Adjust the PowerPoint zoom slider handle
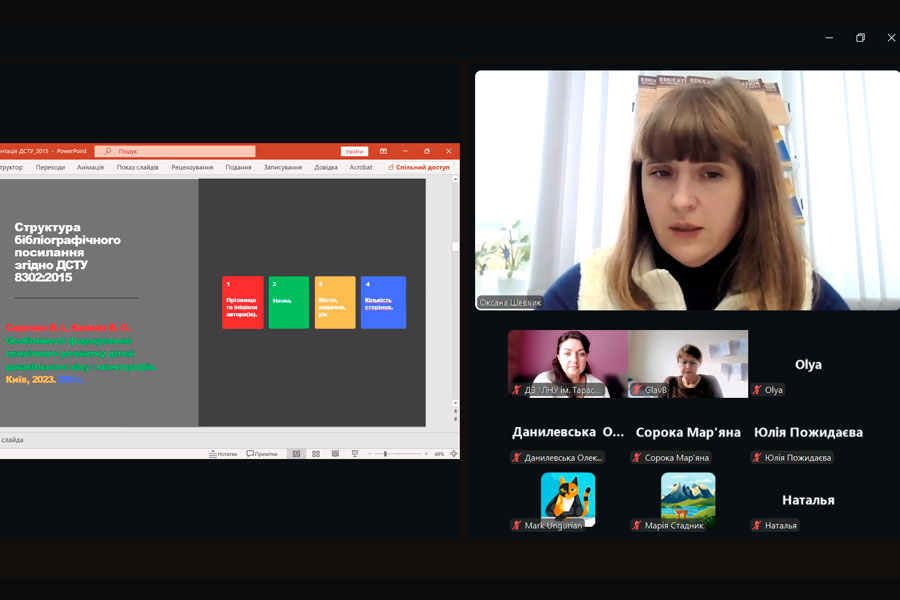900x600 pixels. pos(385,454)
